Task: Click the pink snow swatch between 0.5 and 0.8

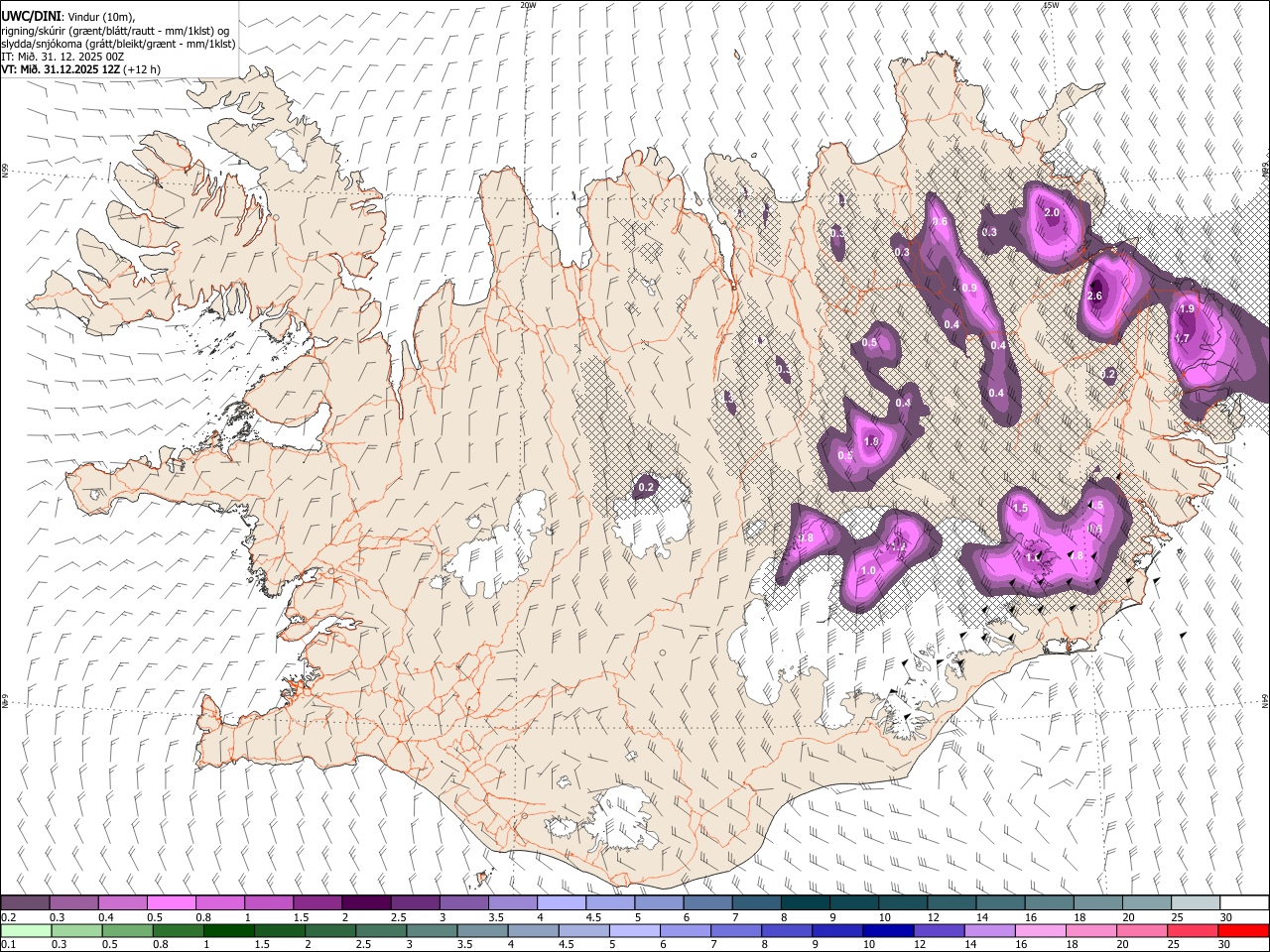Action: click(x=171, y=903)
